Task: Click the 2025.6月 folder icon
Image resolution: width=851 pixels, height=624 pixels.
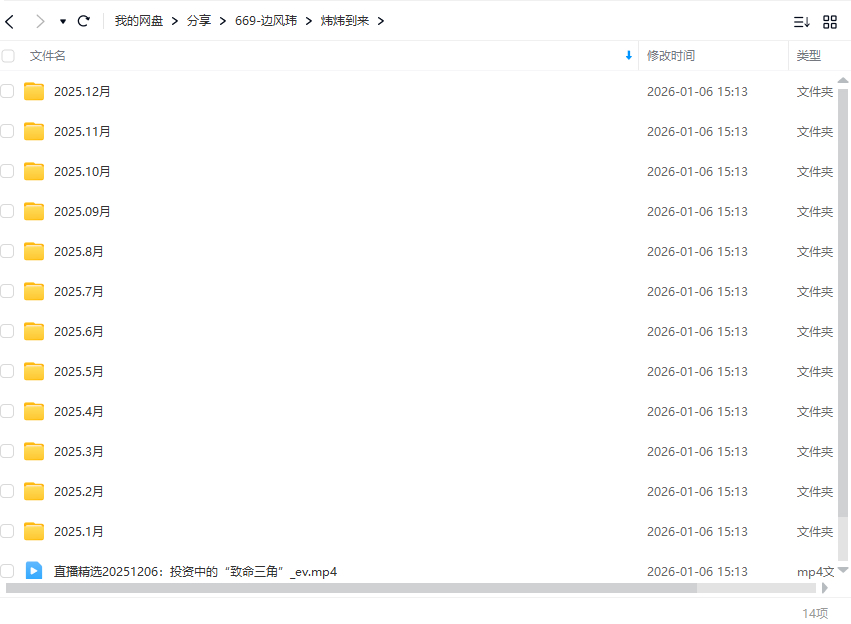Action: pos(34,332)
